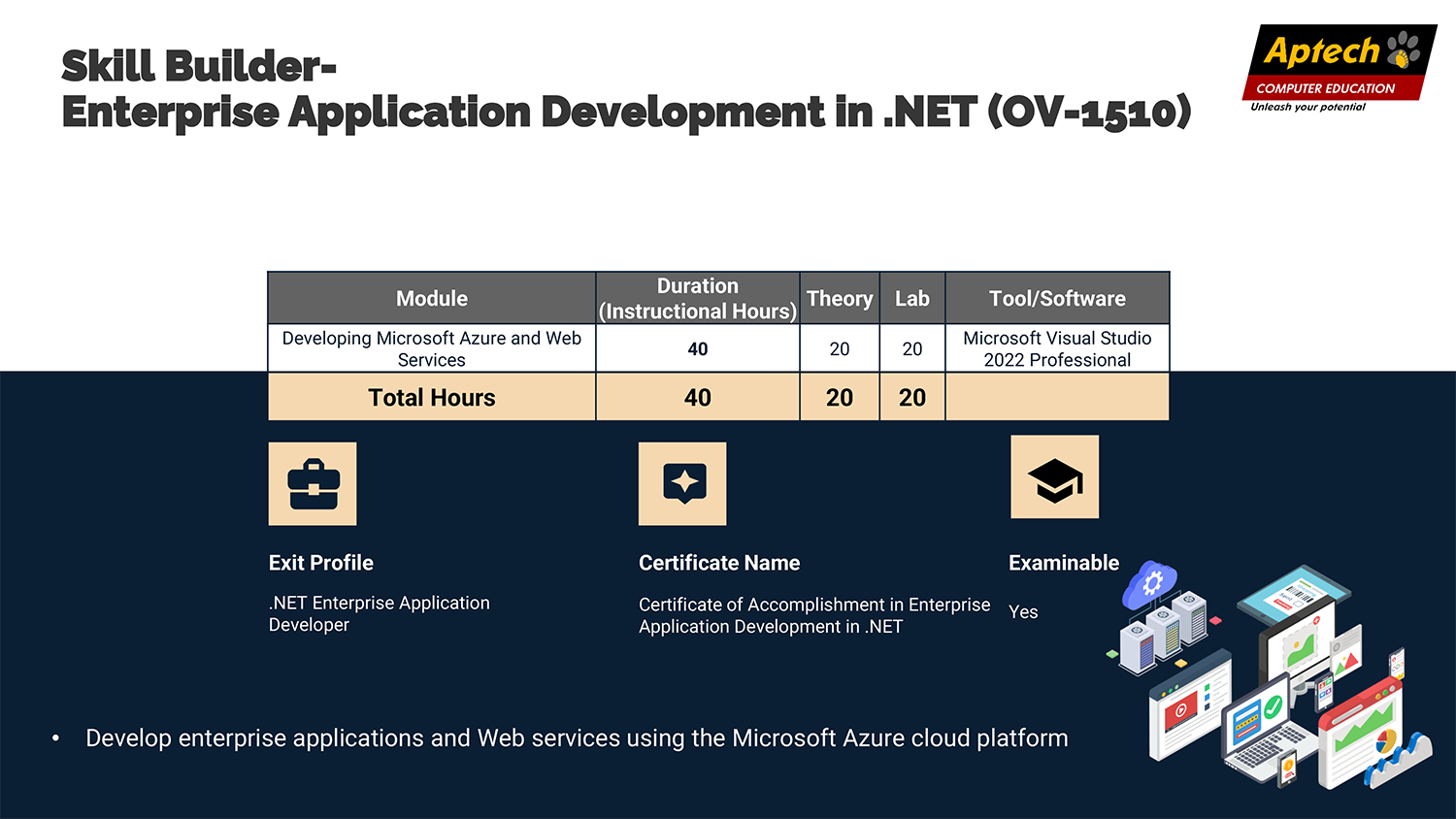Image resolution: width=1456 pixels, height=819 pixels.
Task: Click the Exit Profile heading
Action: click(321, 563)
